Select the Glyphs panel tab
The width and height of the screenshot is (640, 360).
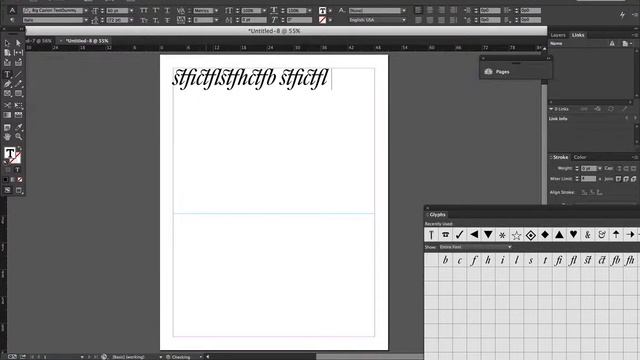pos(437,215)
